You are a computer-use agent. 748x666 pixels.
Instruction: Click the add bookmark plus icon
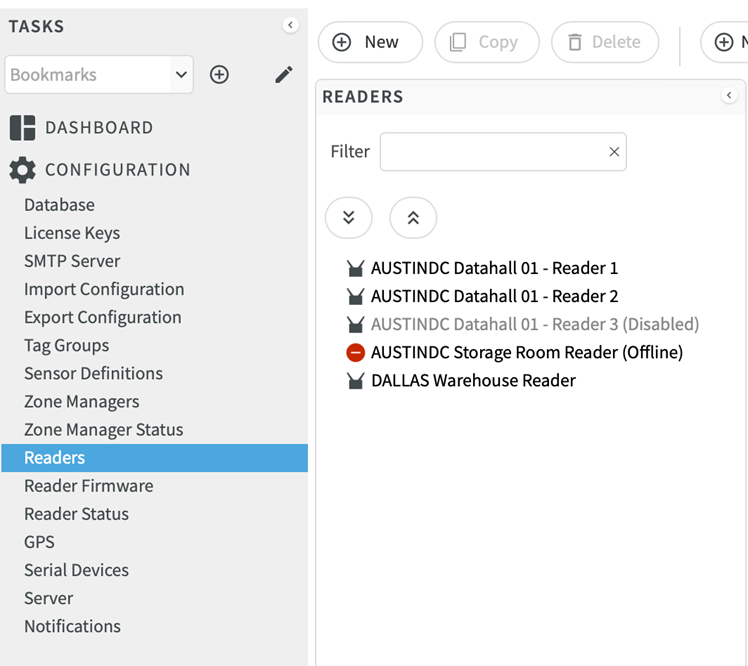[219, 75]
